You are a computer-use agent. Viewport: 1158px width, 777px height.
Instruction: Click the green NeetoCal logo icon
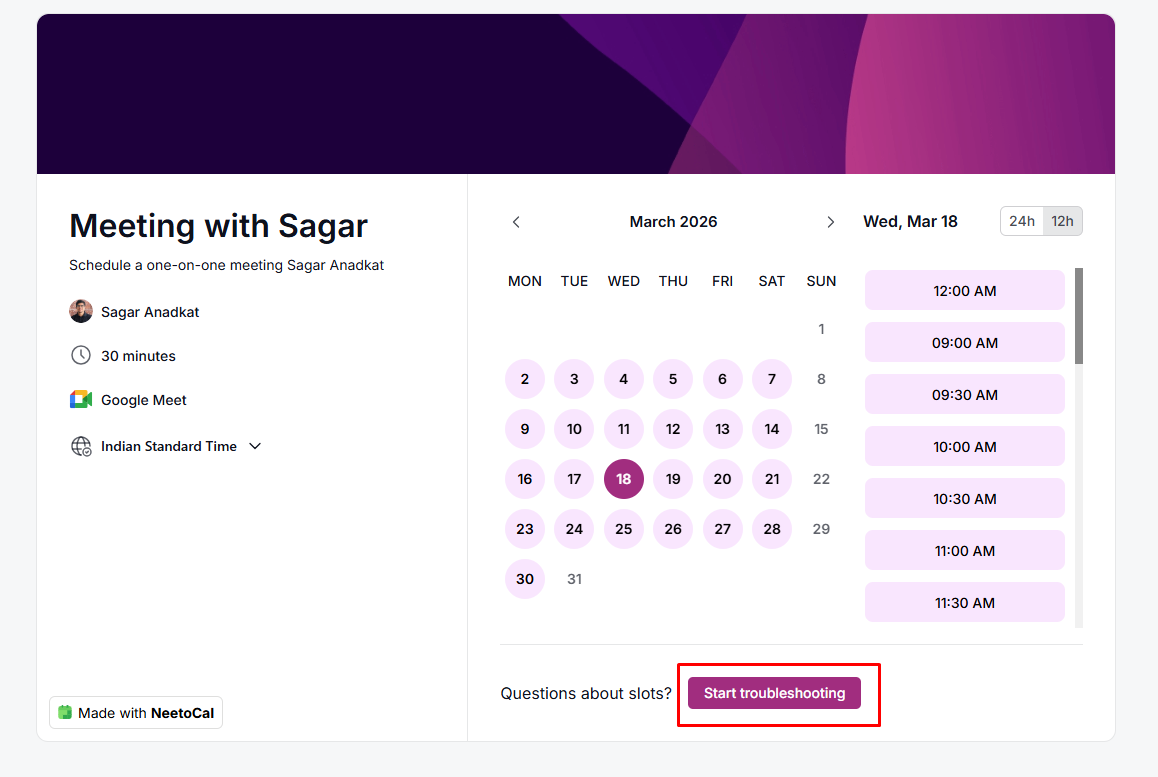[x=66, y=713]
